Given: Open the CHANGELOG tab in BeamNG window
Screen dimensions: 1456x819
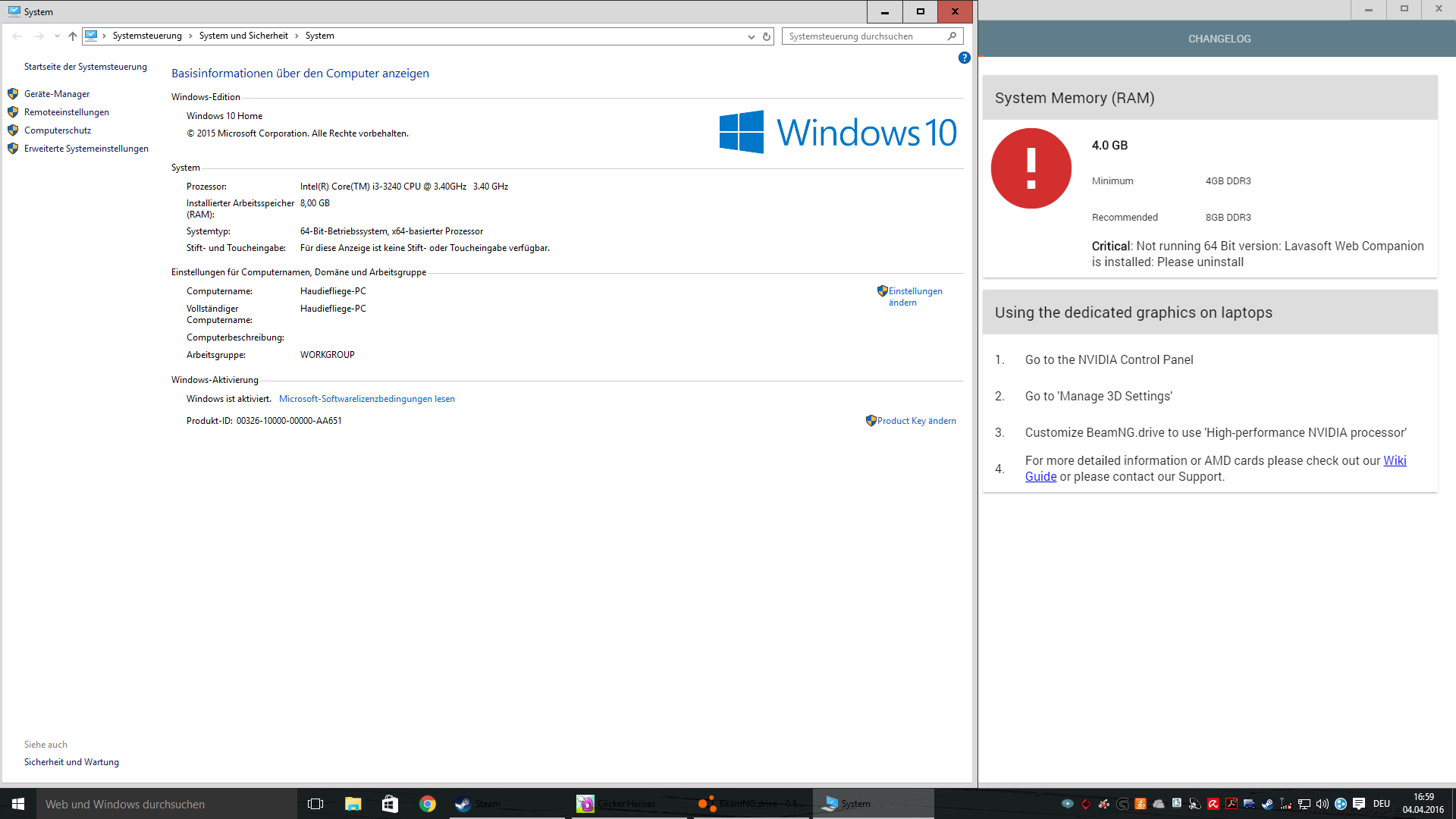Looking at the screenshot, I should (x=1219, y=39).
